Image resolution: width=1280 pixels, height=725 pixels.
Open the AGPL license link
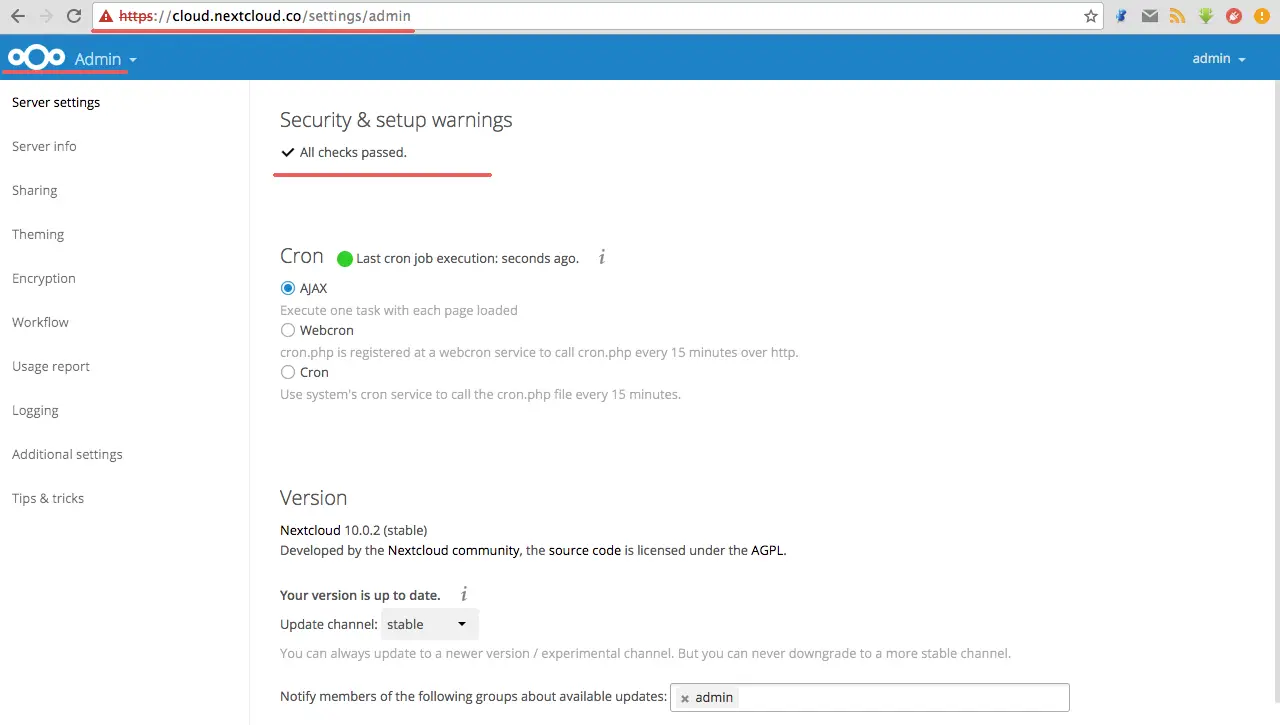768,550
